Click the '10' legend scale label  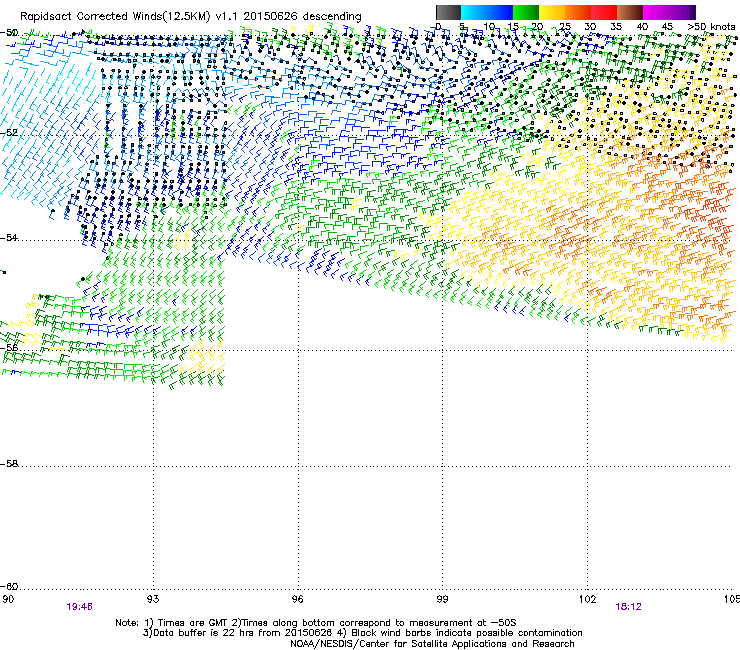(x=489, y=27)
